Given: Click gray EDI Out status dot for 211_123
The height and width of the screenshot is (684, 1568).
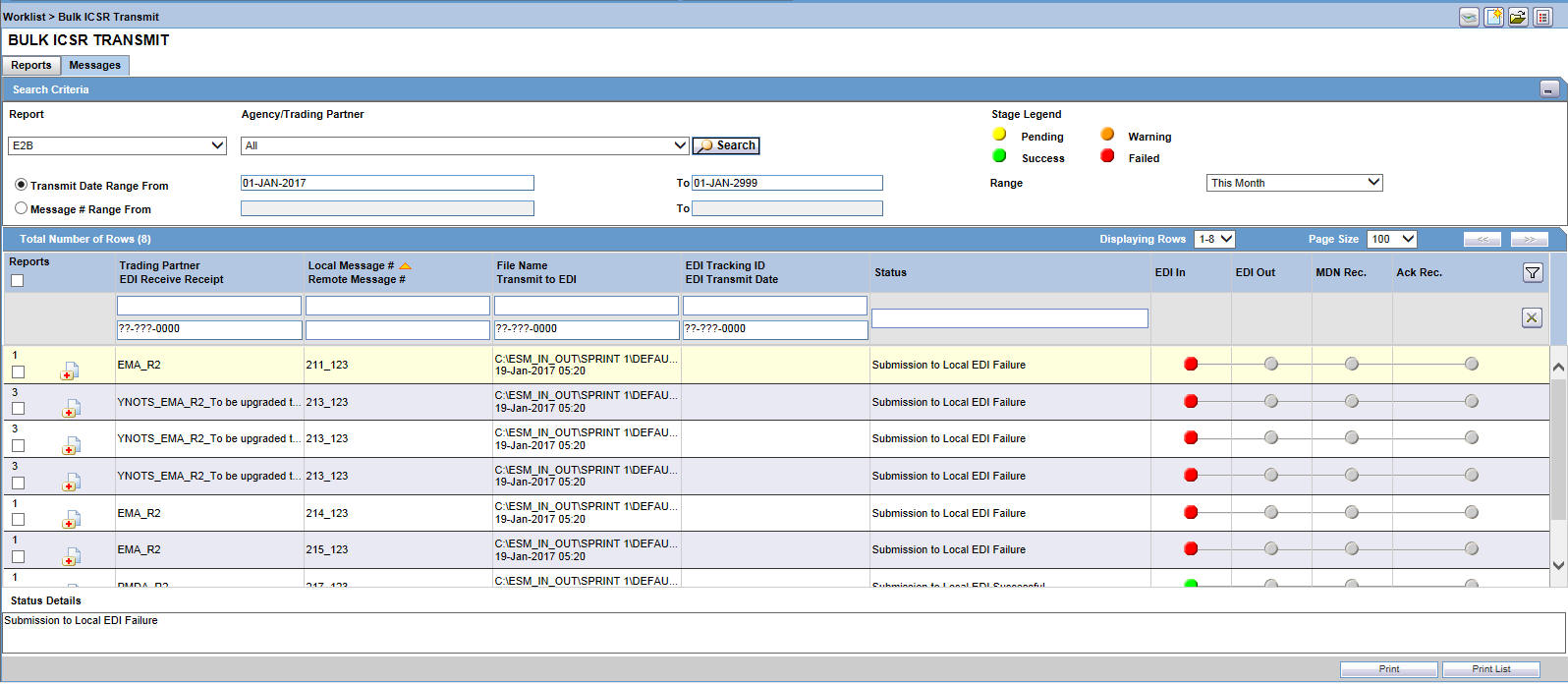Looking at the screenshot, I should point(1271,364).
